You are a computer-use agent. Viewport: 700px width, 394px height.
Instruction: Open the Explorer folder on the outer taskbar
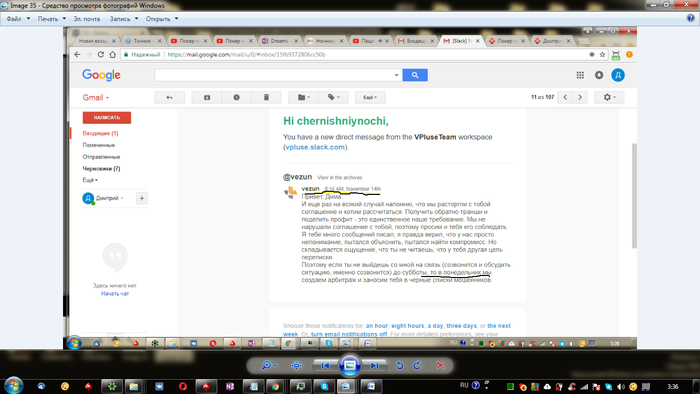[x=133, y=386]
